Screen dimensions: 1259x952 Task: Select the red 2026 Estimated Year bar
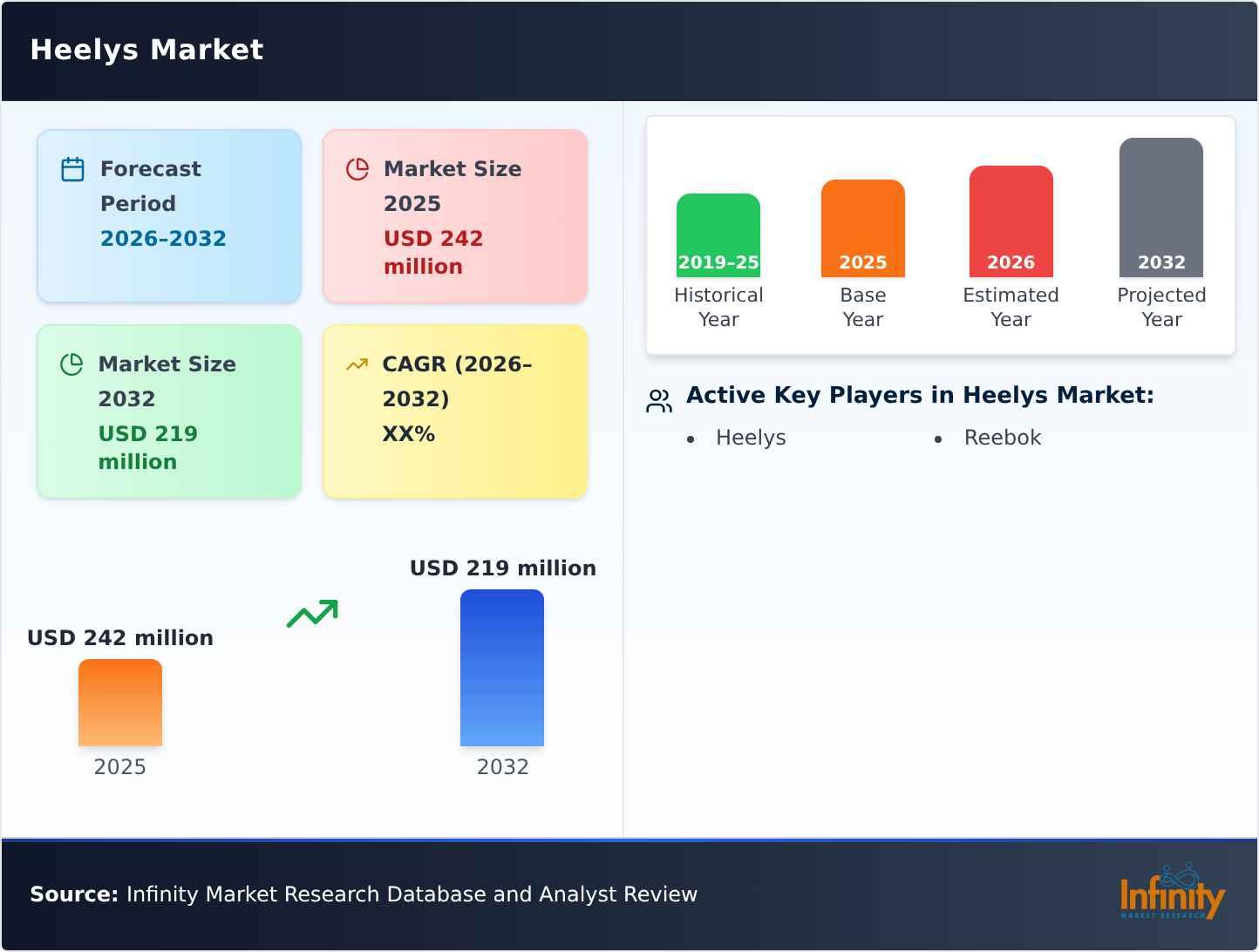point(1011,221)
